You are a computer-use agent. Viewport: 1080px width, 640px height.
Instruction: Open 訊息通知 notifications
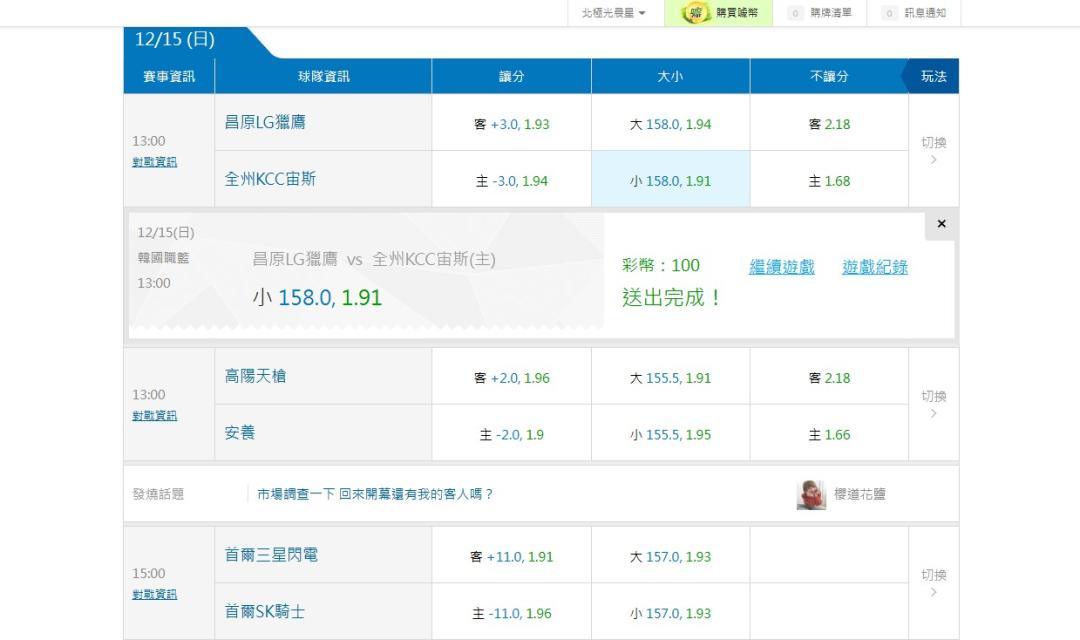tap(925, 13)
